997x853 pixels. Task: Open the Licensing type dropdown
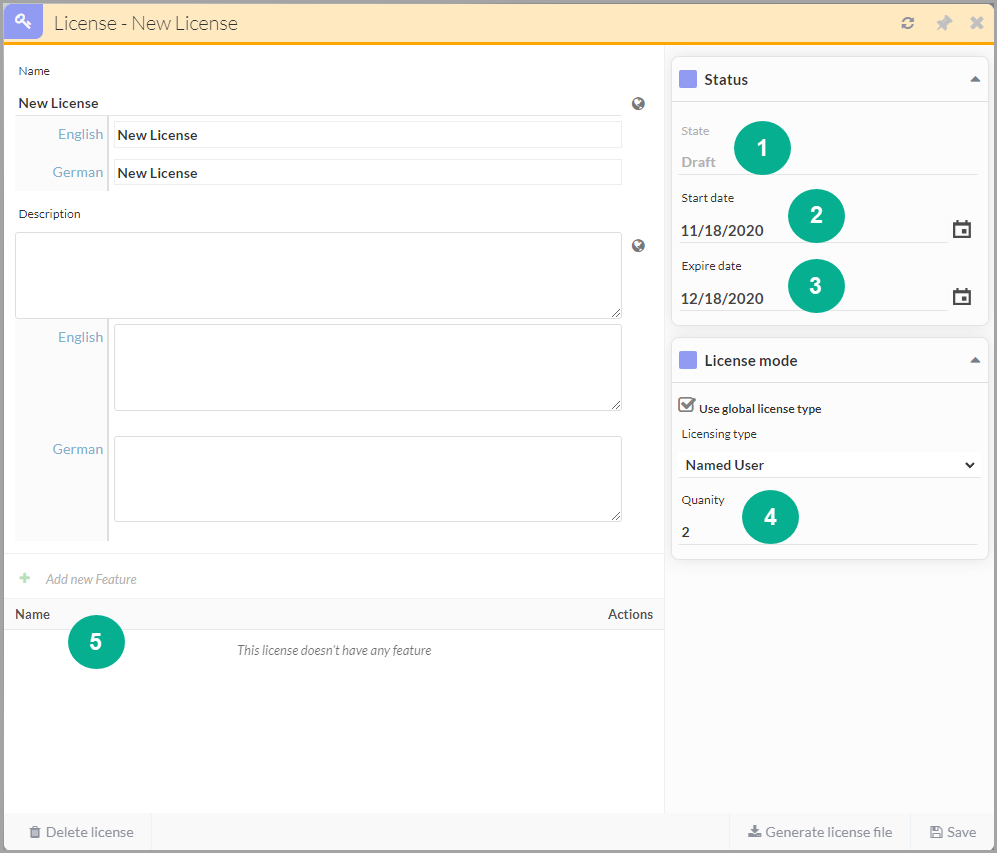point(829,465)
